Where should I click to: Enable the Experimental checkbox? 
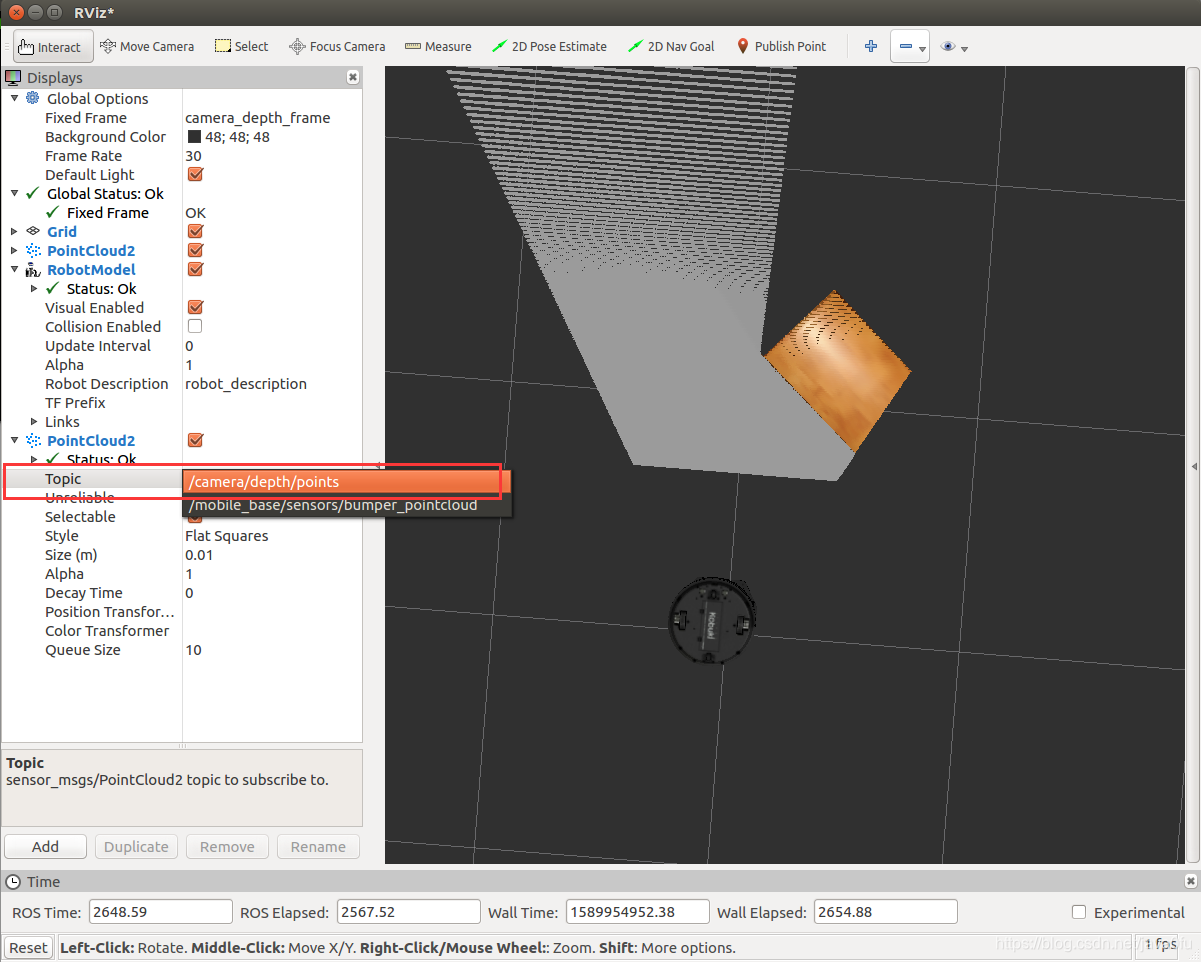point(1079,912)
